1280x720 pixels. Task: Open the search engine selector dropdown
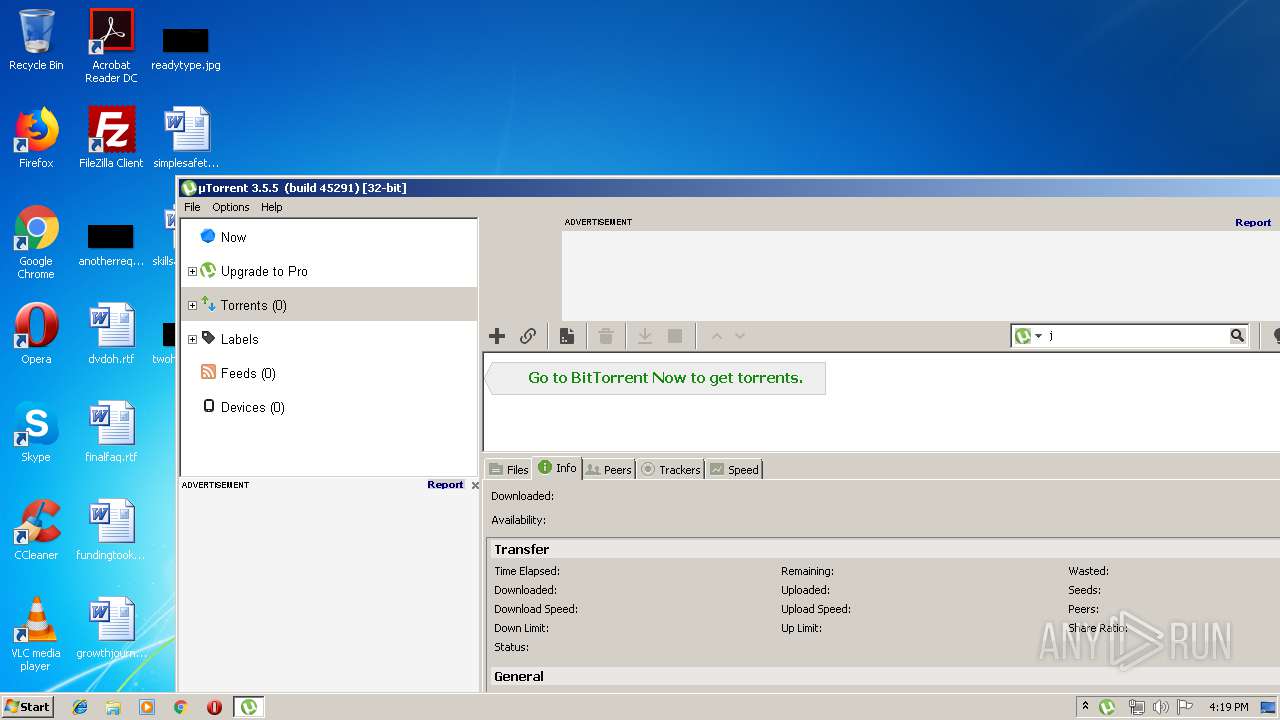(1029, 336)
